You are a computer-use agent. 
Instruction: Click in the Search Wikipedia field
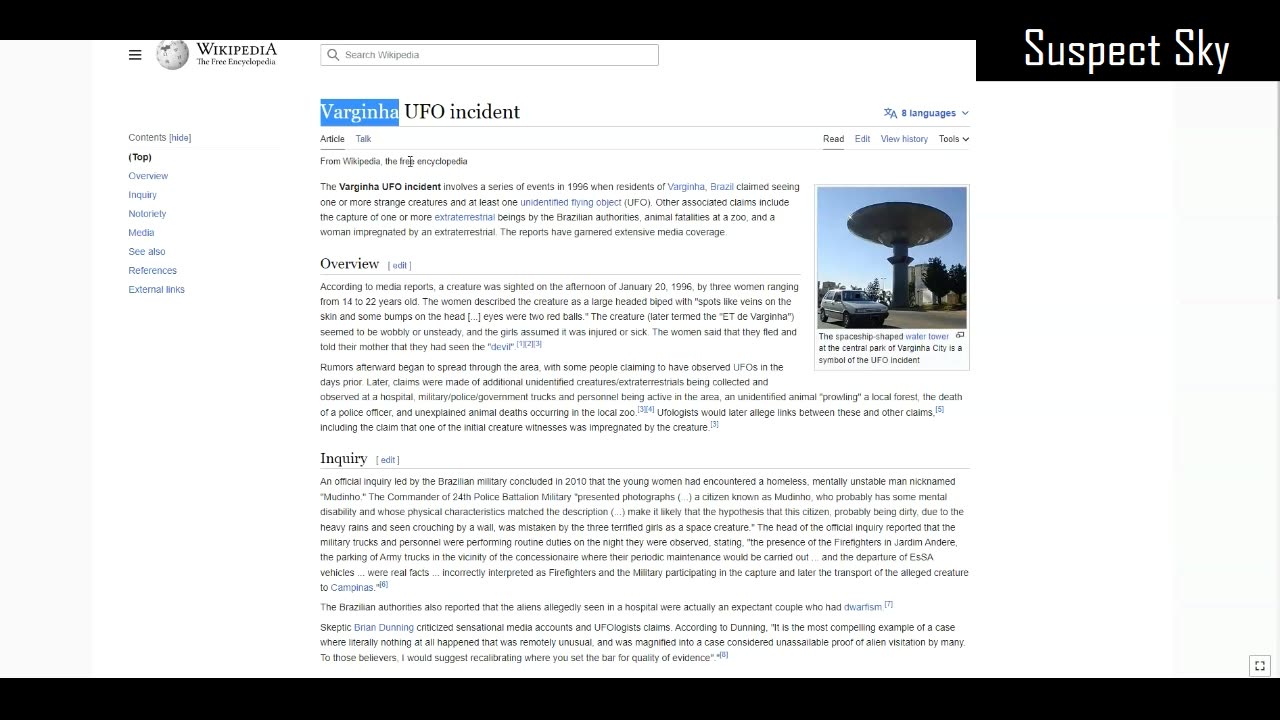tap(489, 55)
